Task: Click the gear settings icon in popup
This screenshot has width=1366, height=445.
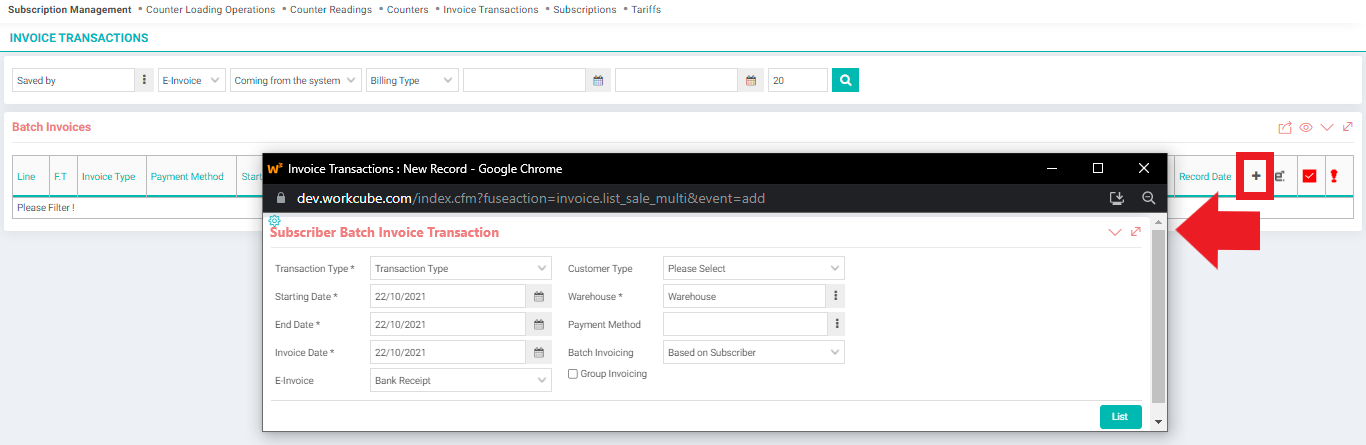Action: 275,220
